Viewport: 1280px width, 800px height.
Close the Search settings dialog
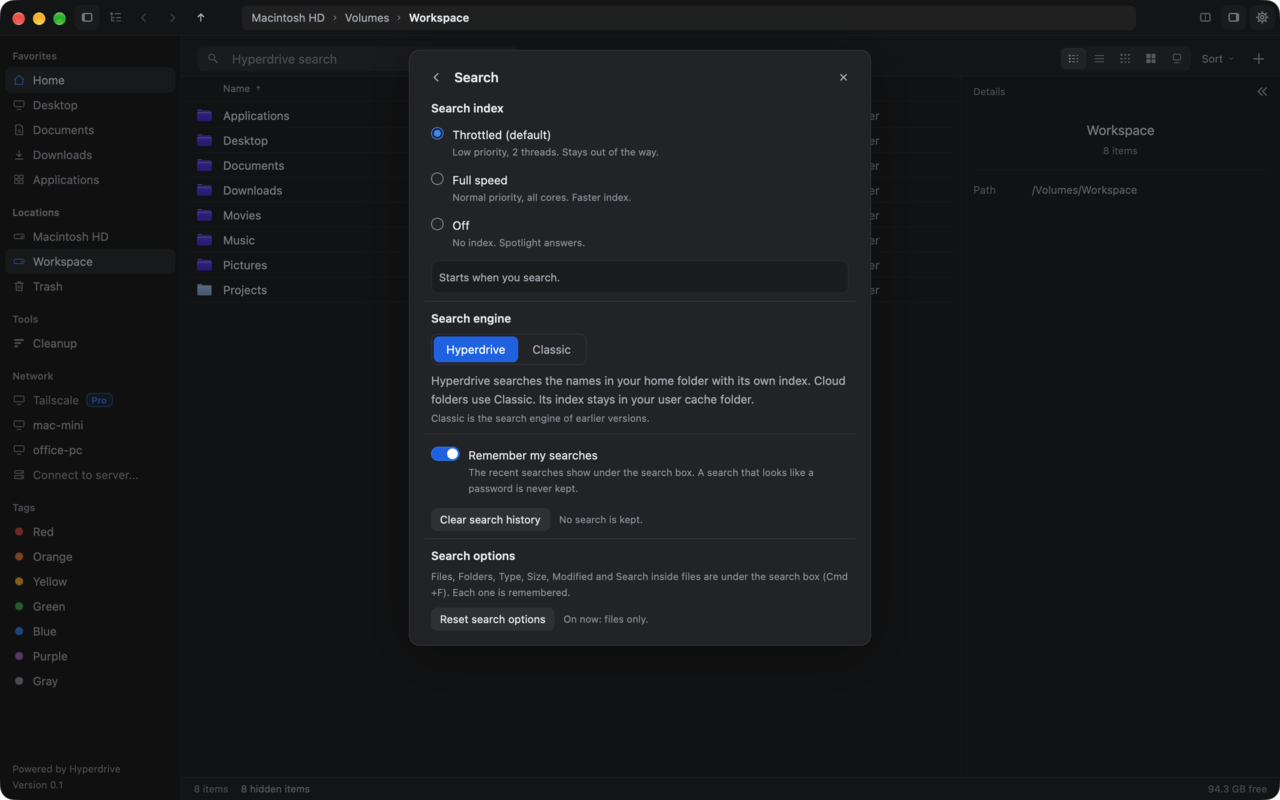pos(843,78)
